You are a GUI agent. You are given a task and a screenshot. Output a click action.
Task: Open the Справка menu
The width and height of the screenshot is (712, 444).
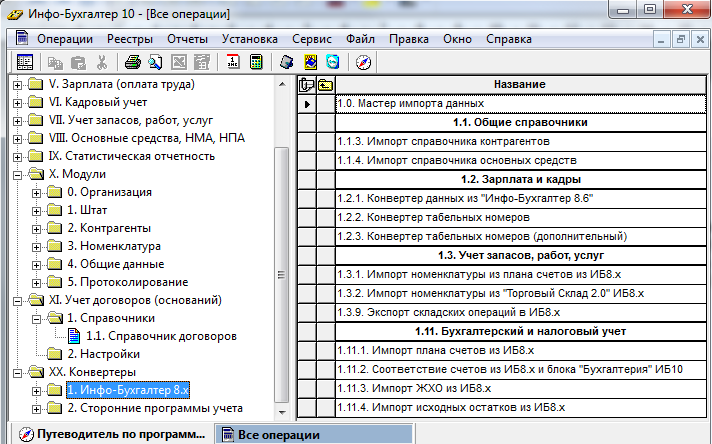tap(509, 39)
